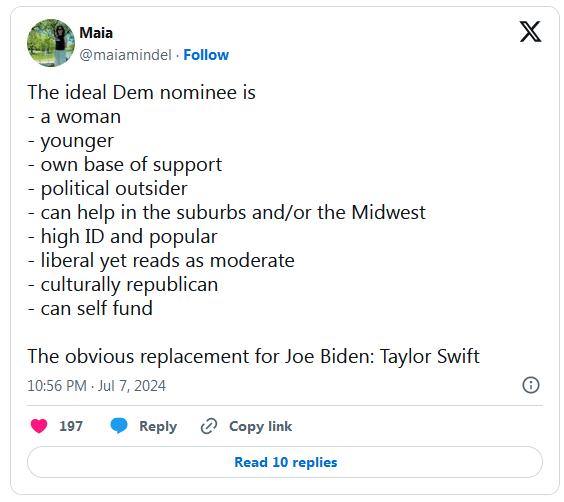The width and height of the screenshot is (564, 502).
Task: Open the display name Maia
Action: tap(96, 33)
